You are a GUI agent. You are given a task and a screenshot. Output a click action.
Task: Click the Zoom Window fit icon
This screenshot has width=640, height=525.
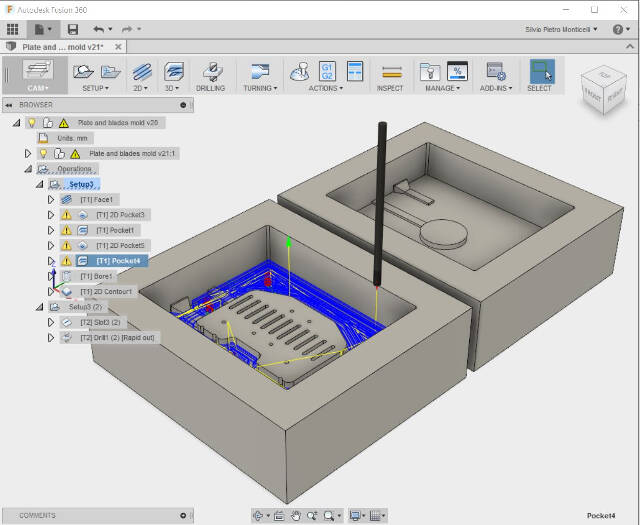(329, 516)
